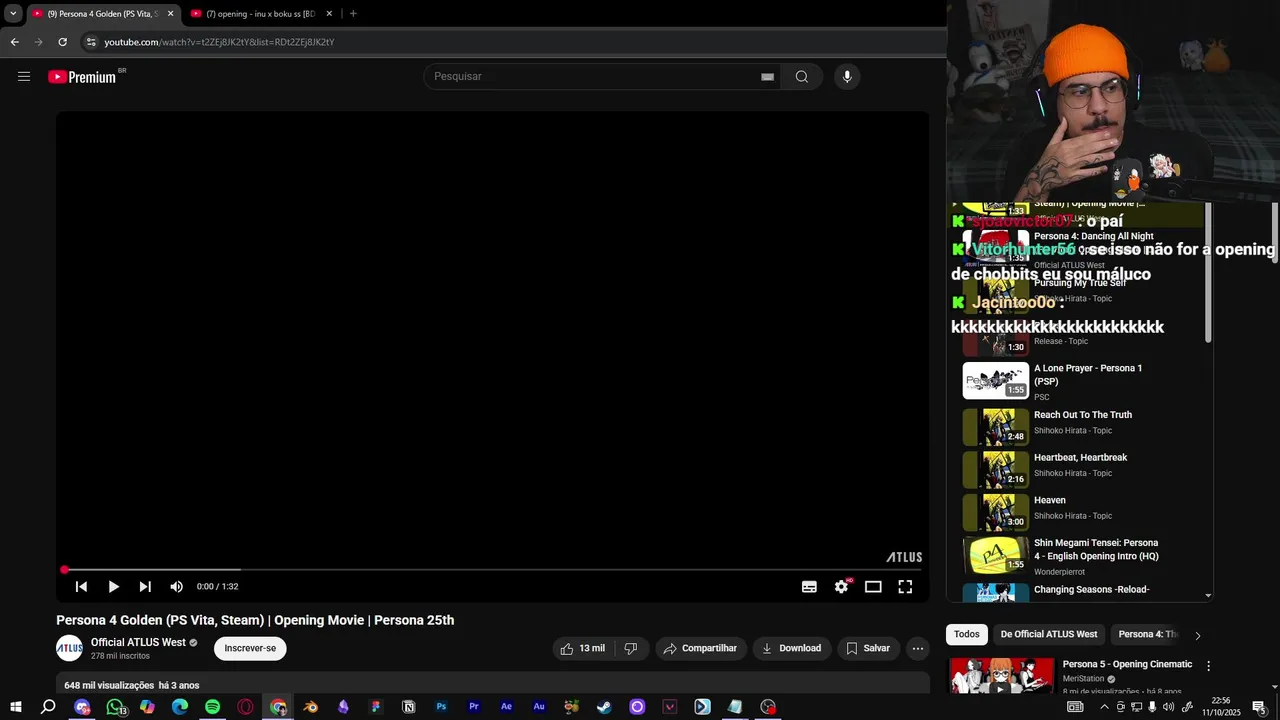Mute the video volume speaker icon
Viewport: 1280px width, 720px height.
(176, 587)
